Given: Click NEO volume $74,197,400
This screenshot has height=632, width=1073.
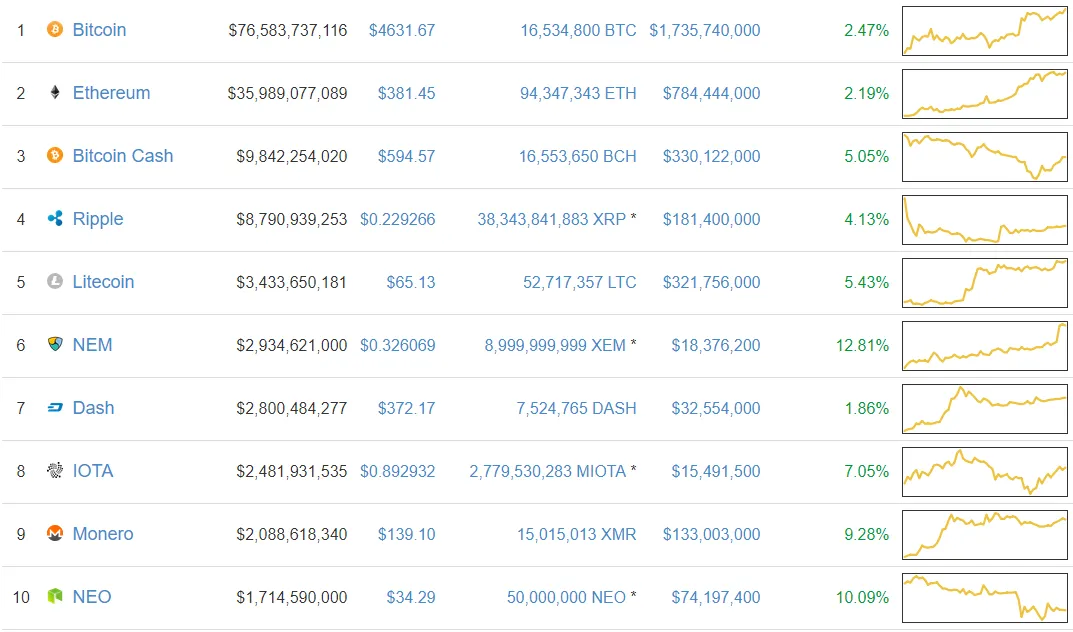Looking at the screenshot, I should pyautogui.click(x=716, y=597).
